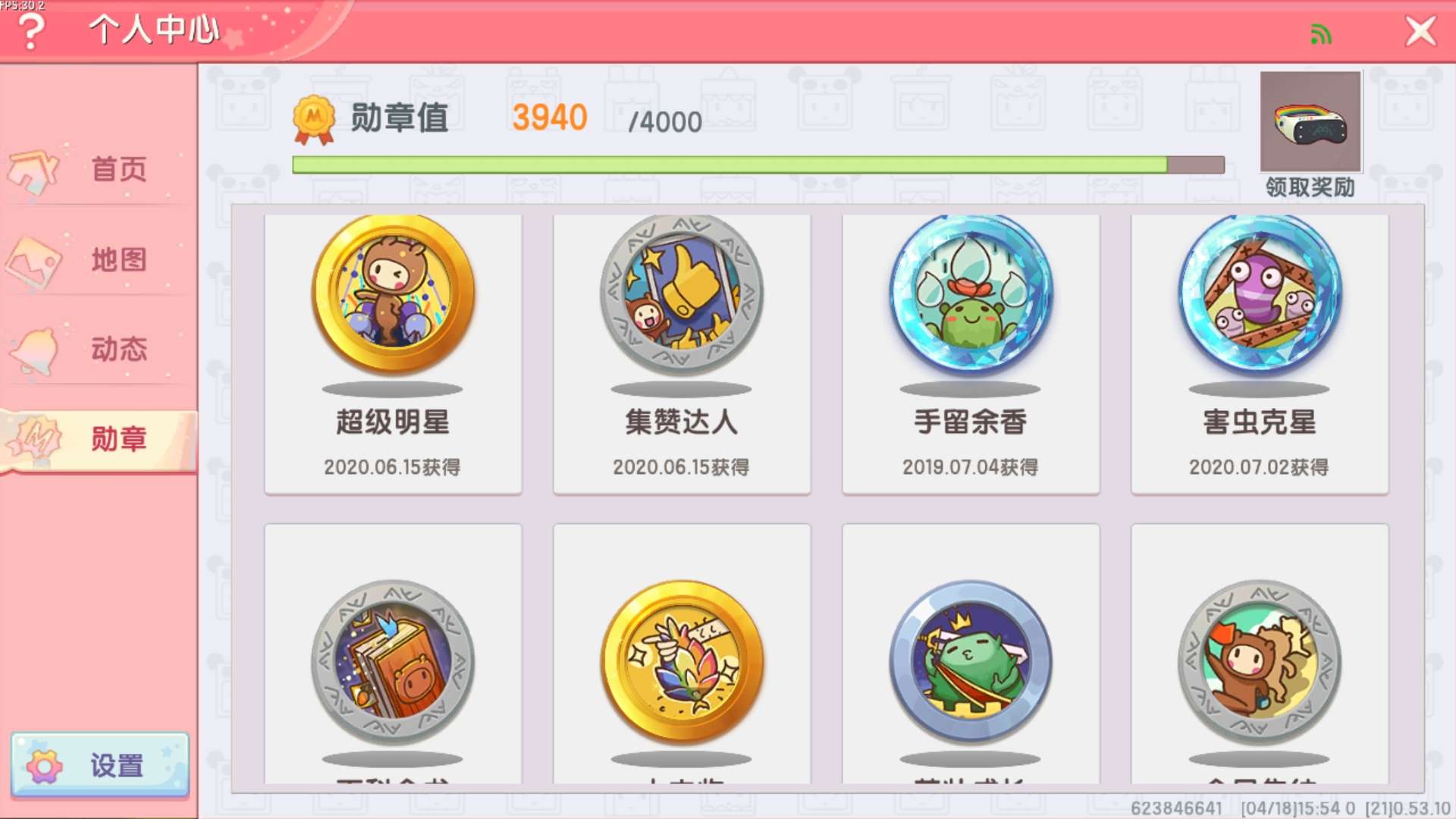The image size is (1456, 819).
Task: Click the orange 勋章值 medal icon
Action: pyautogui.click(x=314, y=119)
